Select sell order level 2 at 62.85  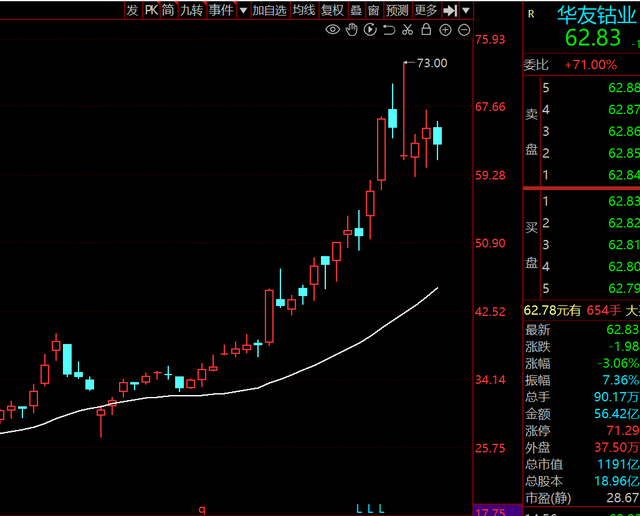coord(591,153)
